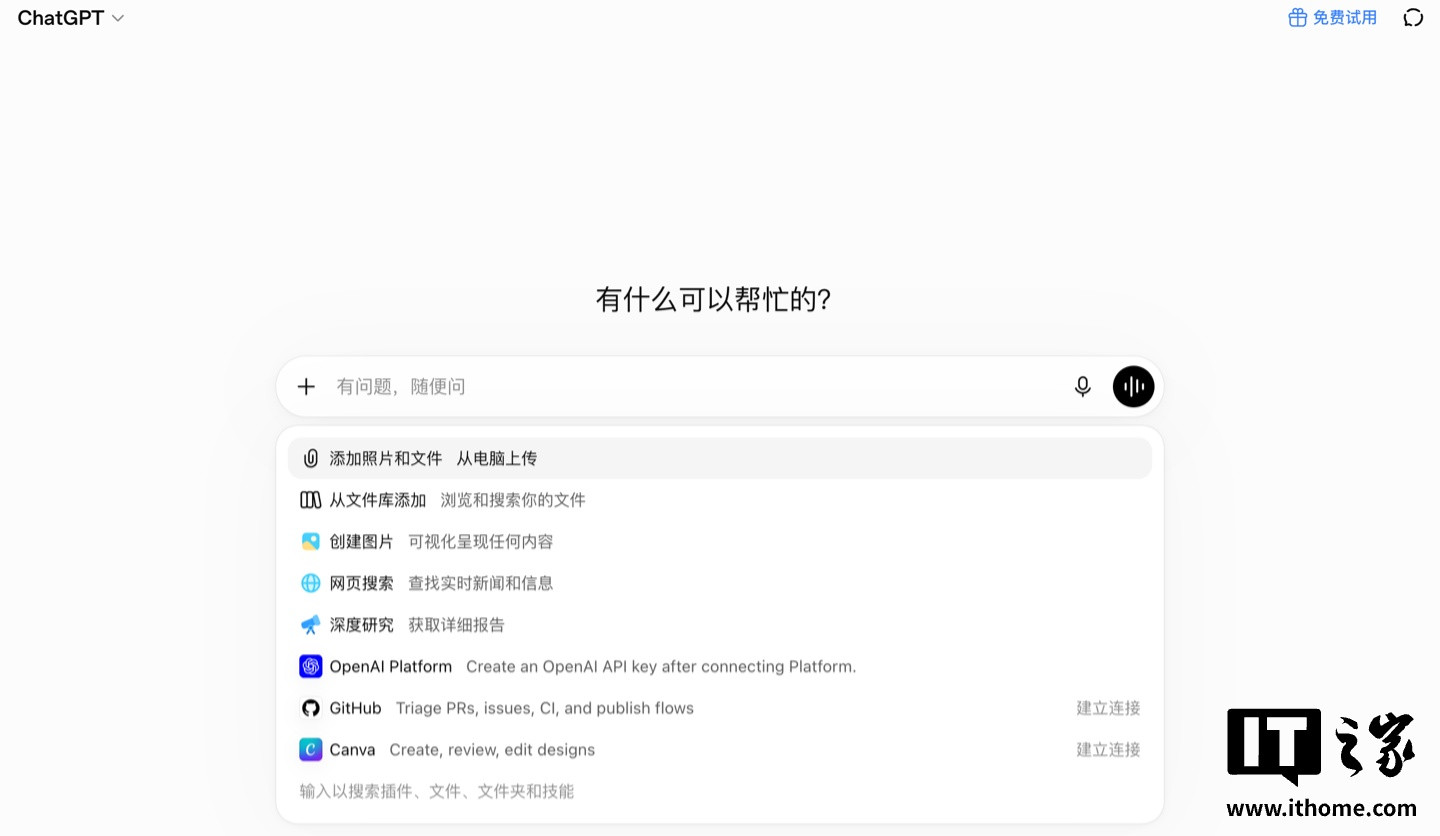Click the 可视化呈现任何内容 description text
The image size is (1440, 836).
481,541
